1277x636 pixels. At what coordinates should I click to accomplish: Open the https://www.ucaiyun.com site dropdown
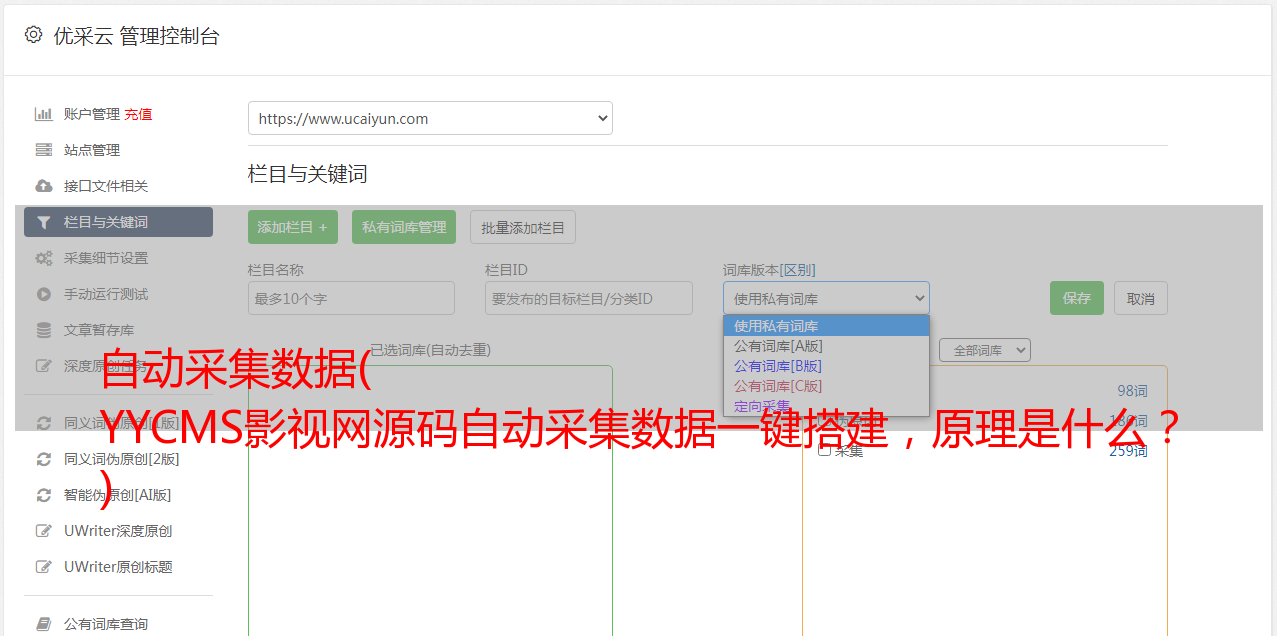point(430,118)
